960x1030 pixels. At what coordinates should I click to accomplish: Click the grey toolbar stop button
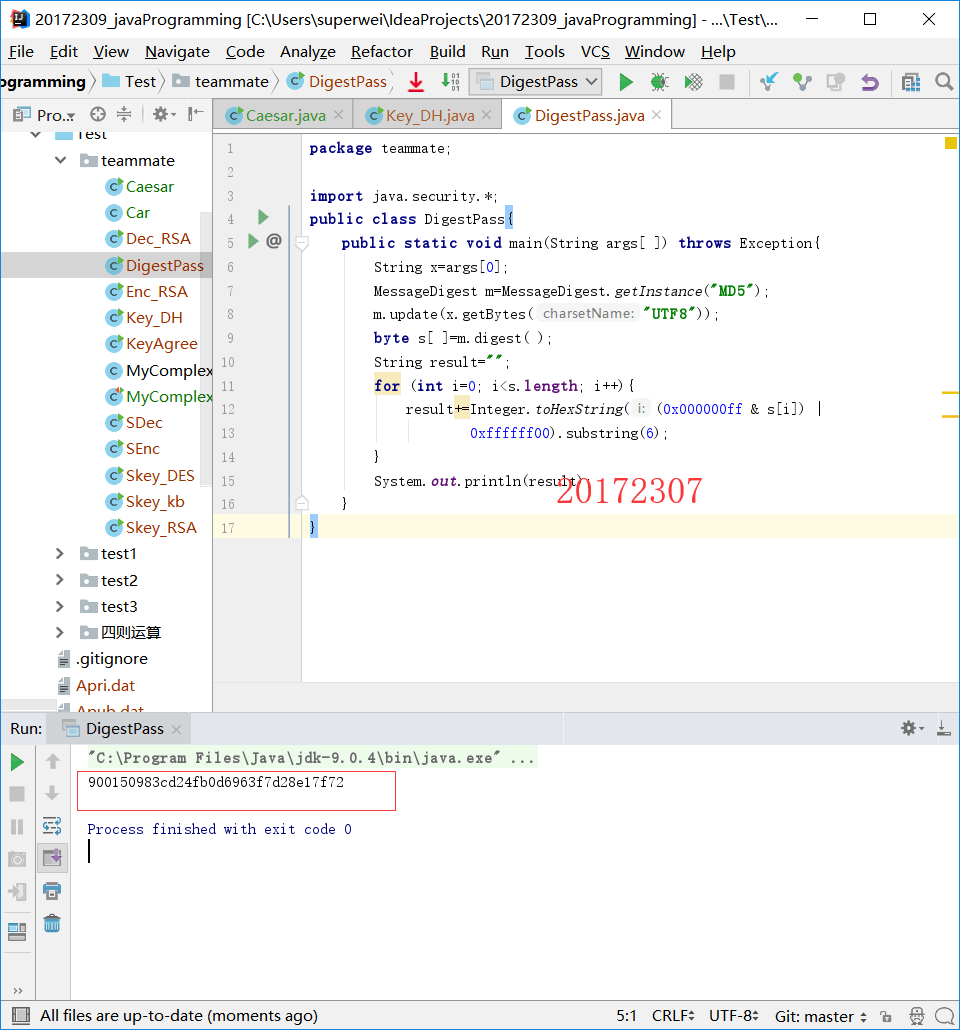coord(727,82)
